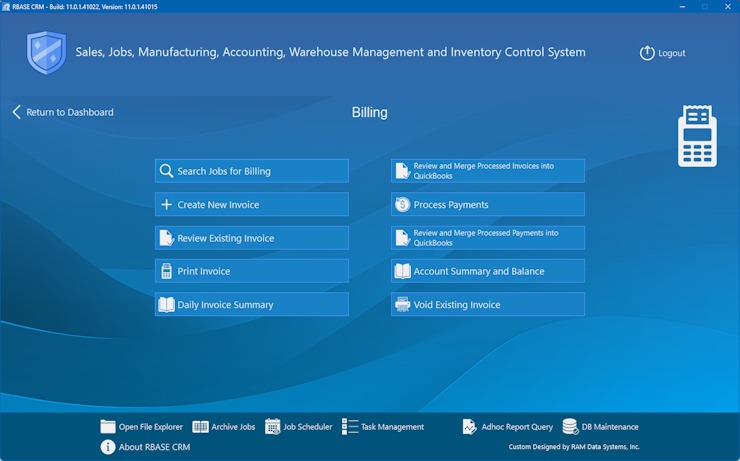Viewport: 740px width, 461px height.
Task: Select Create New Invoice
Action: [252, 204]
